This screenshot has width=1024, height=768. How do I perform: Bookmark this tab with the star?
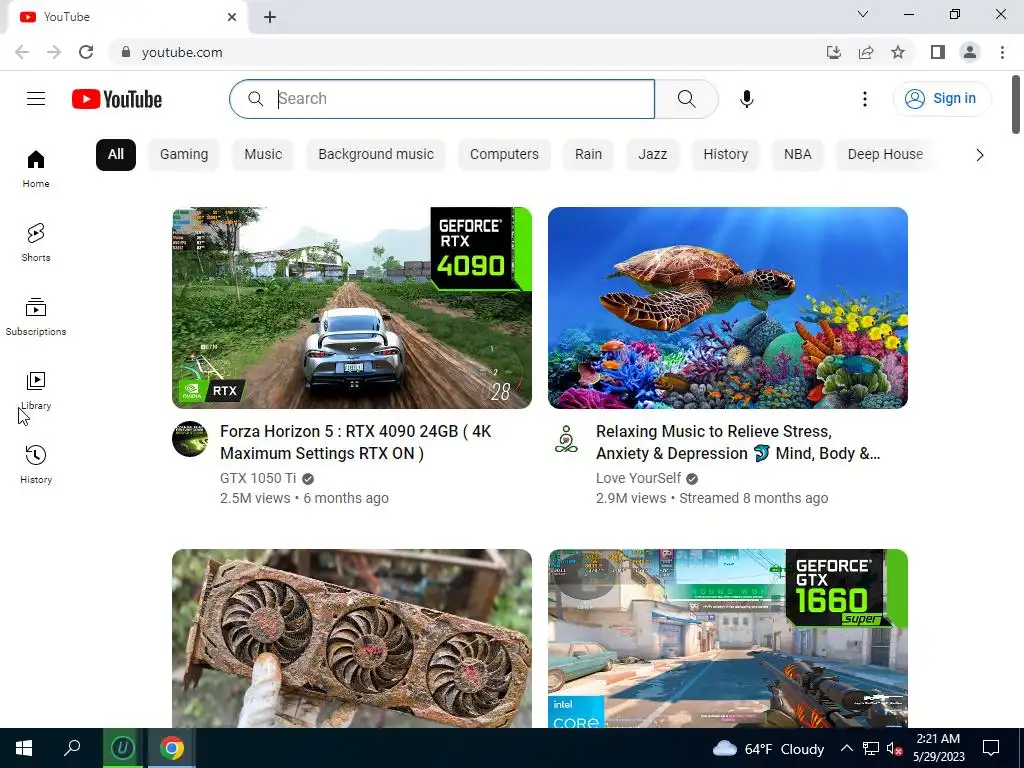pos(898,52)
